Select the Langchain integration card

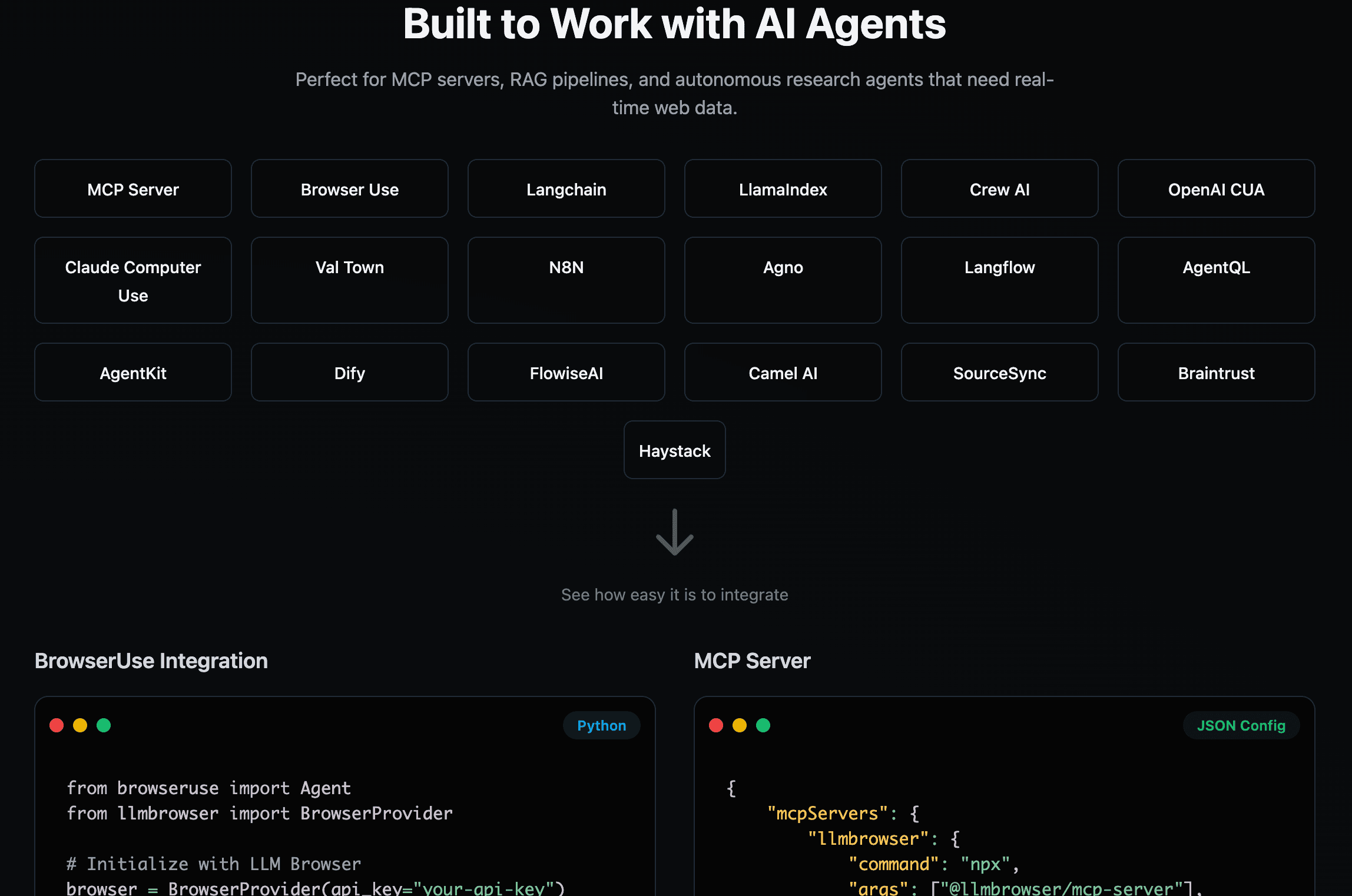pyautogui.click(x=566, y=189)
